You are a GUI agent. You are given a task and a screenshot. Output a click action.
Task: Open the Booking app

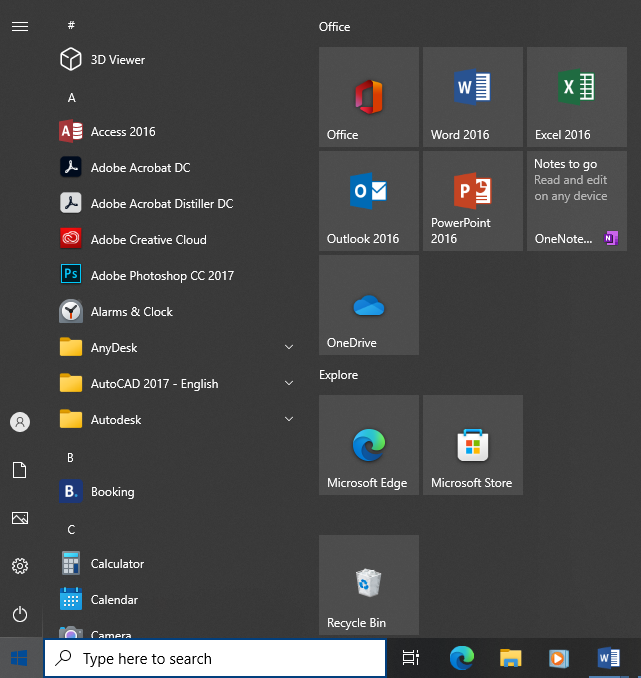175,491
